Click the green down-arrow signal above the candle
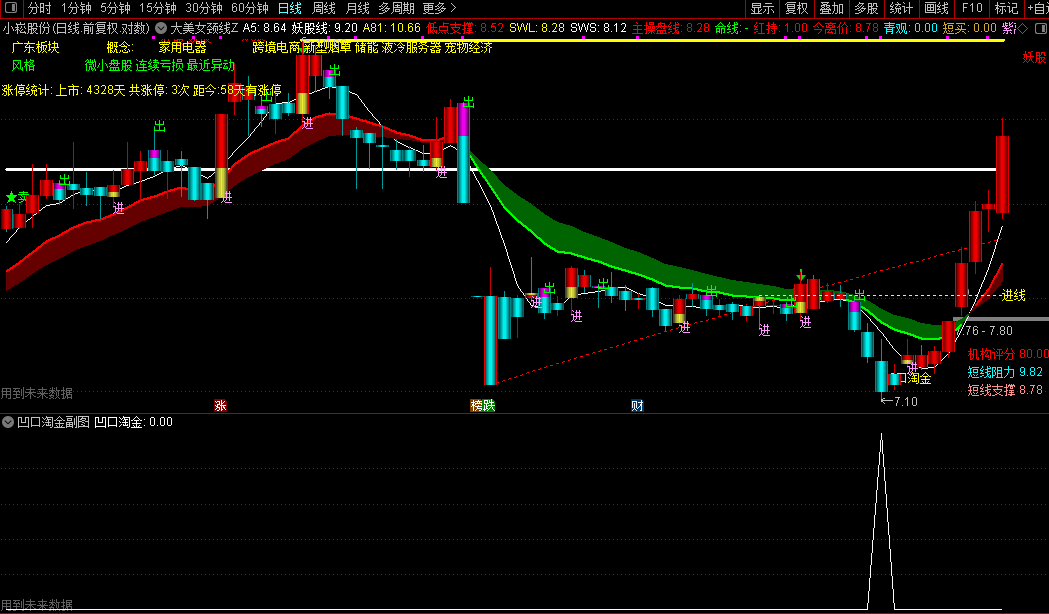Image resolution: width=1049 pixels, height=614 pixels. tap(801, 275)
